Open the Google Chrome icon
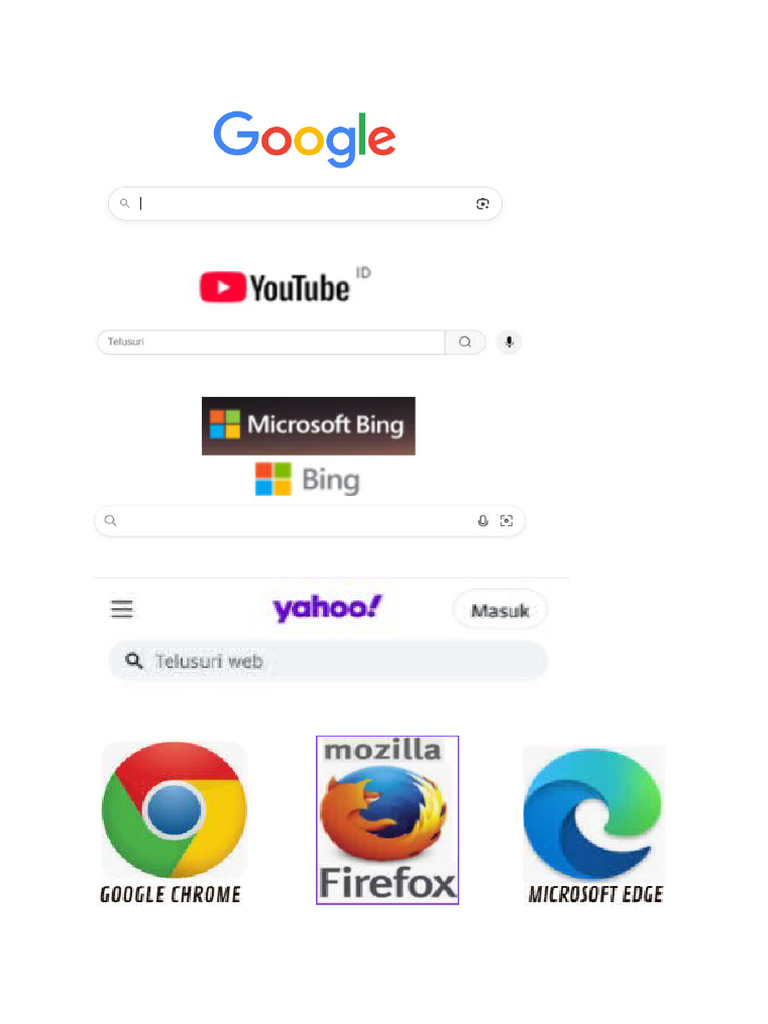 point(173,823)
